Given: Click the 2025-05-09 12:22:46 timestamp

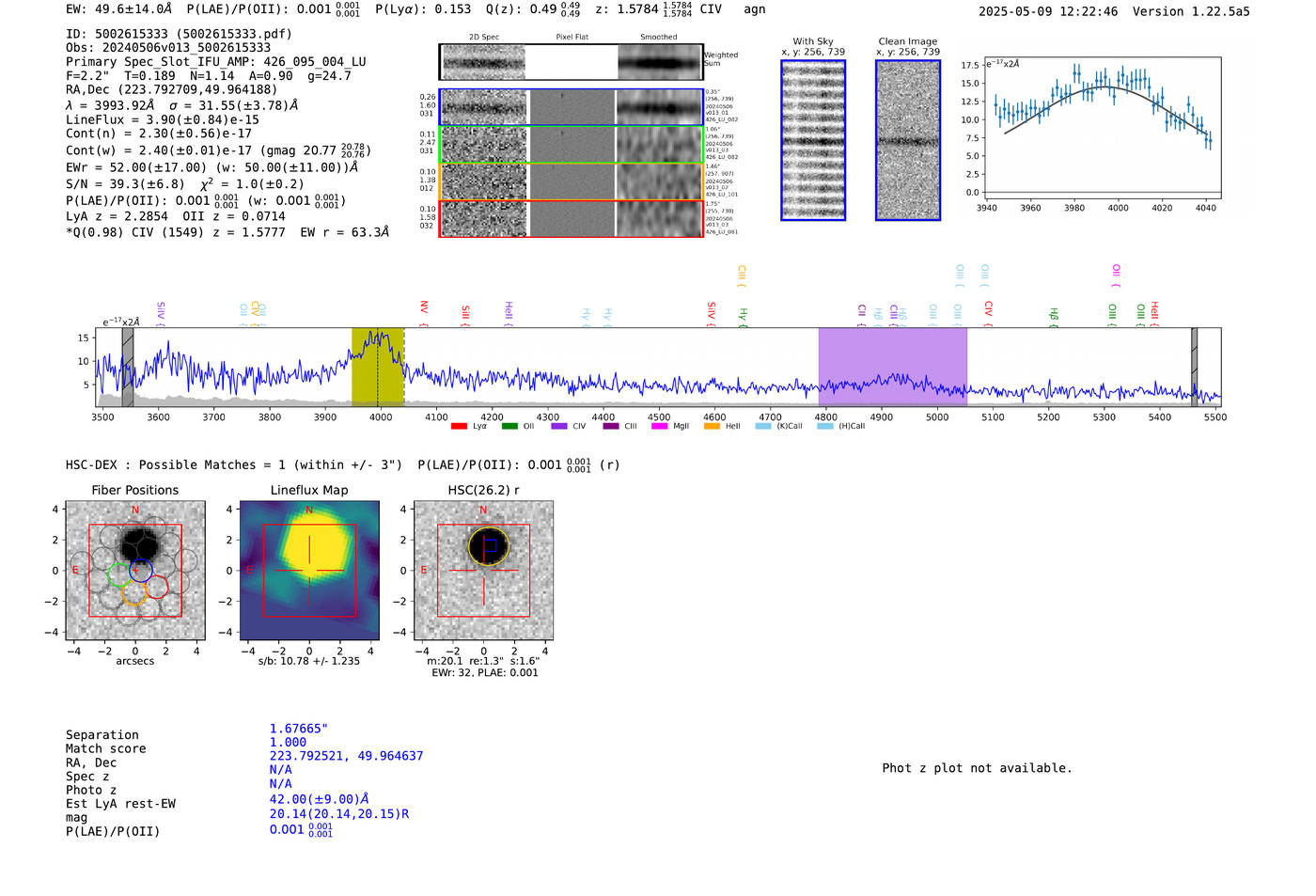Looking at the screenshot, I should point(1048,11).
